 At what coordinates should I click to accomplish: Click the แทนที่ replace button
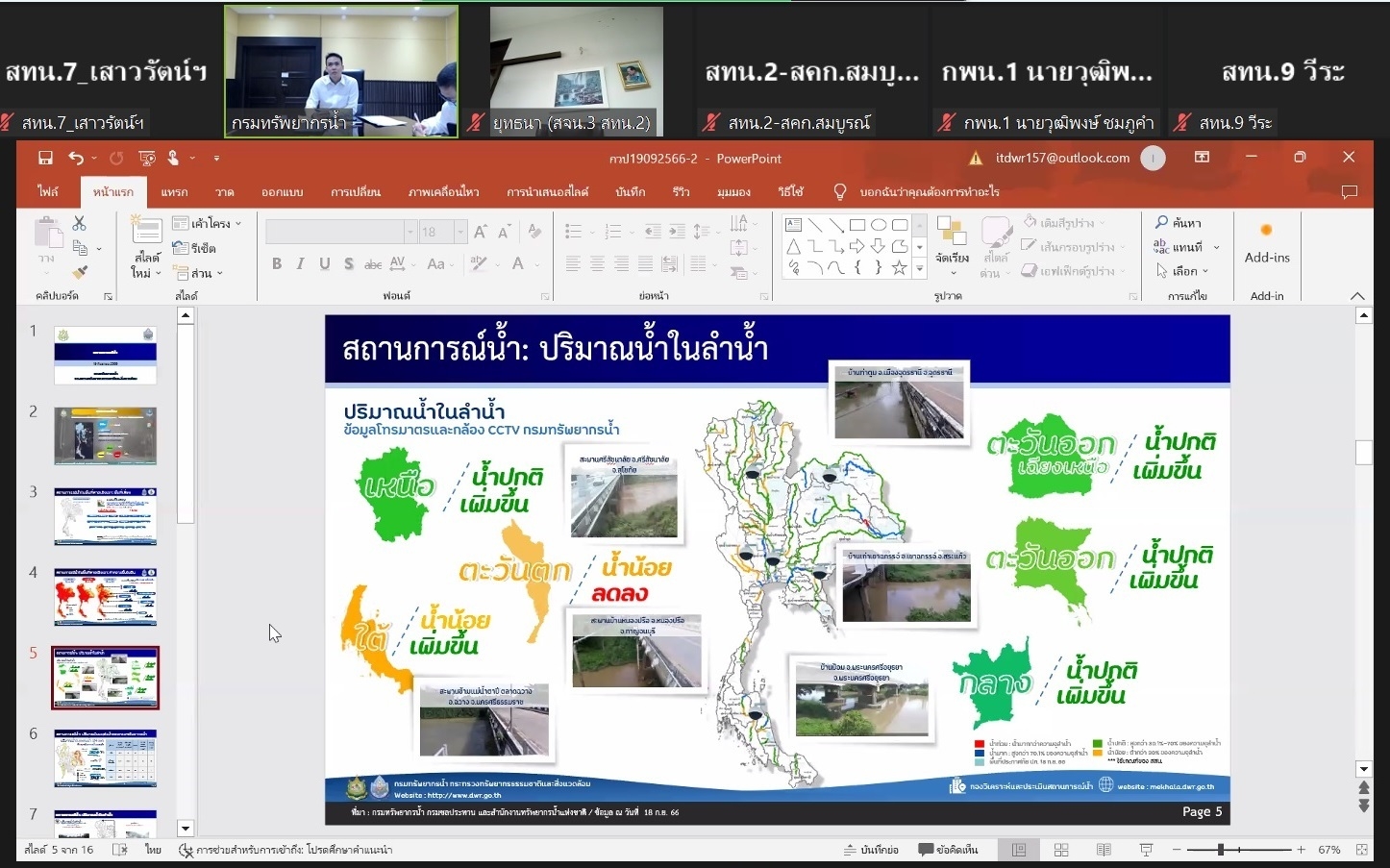1186,247
